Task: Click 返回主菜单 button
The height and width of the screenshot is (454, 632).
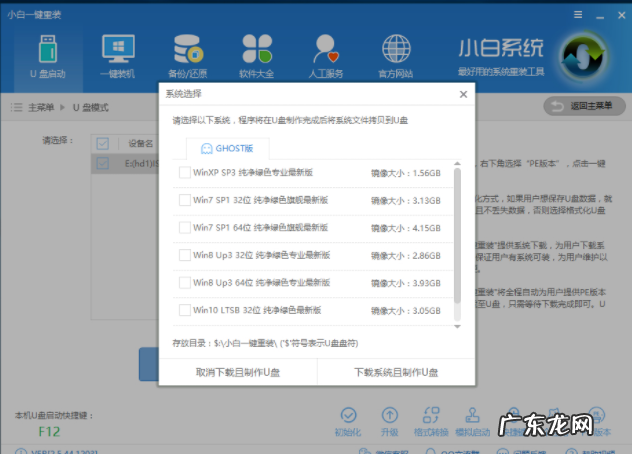Action: 584,106
